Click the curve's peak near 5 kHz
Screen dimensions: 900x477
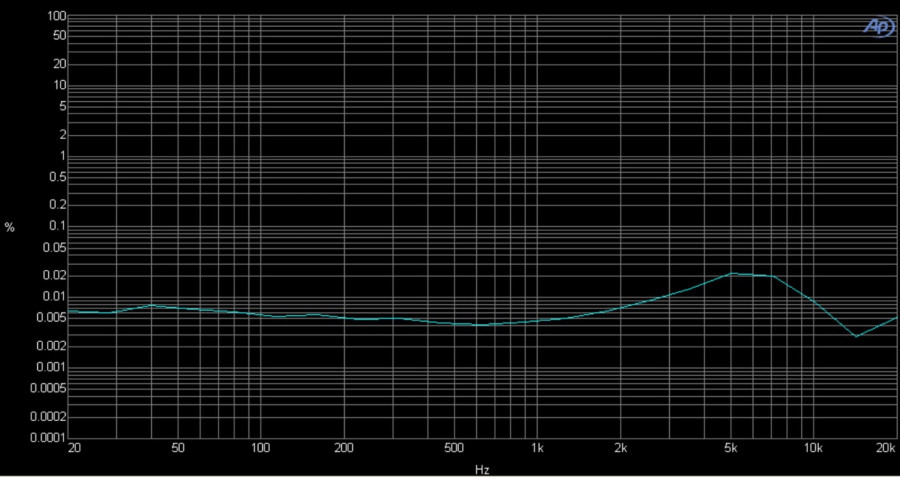click(733, 273)
